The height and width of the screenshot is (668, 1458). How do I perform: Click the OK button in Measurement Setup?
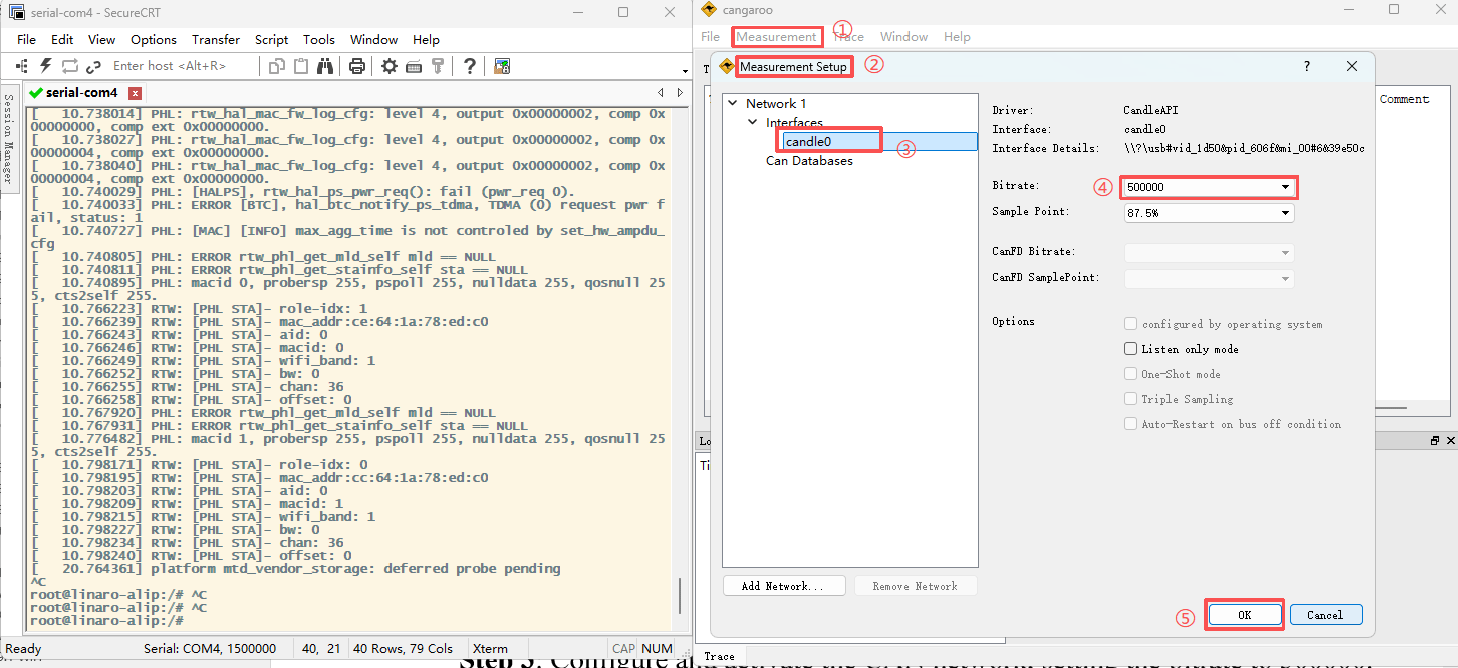point(1244,615)
